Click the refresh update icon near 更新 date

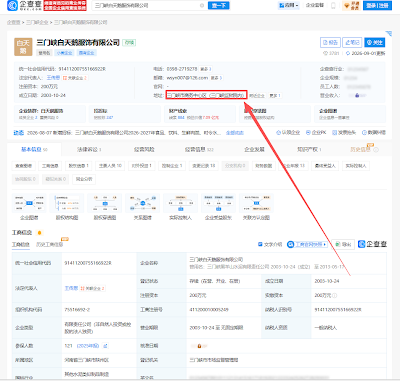pos(348,53)
